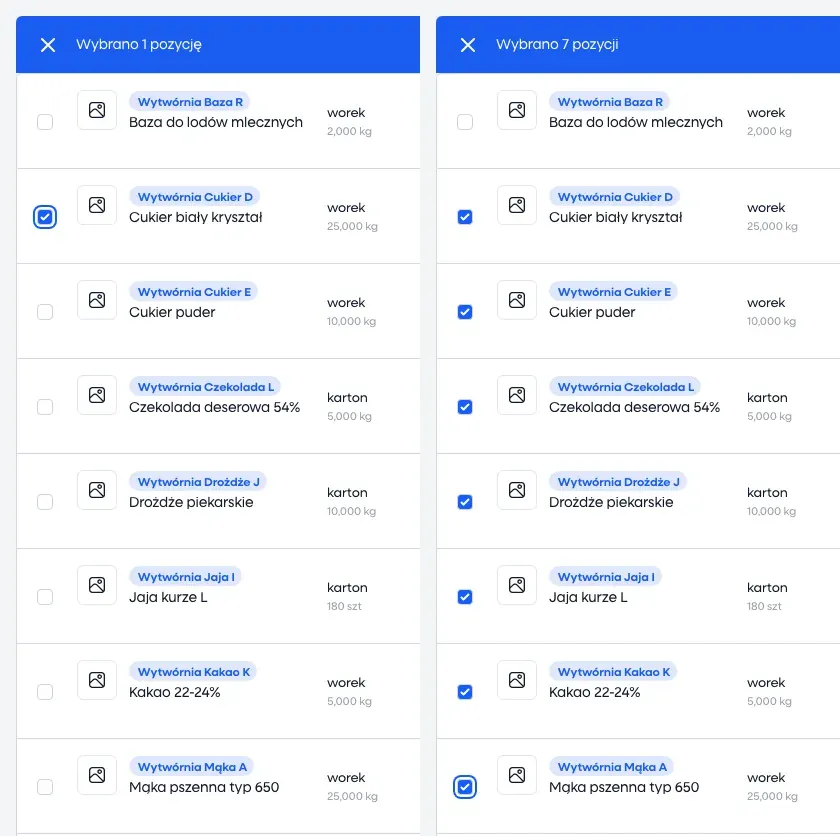Uncheck Kakao 22-24% in right panel
The image size is (840, 836).
465,692
